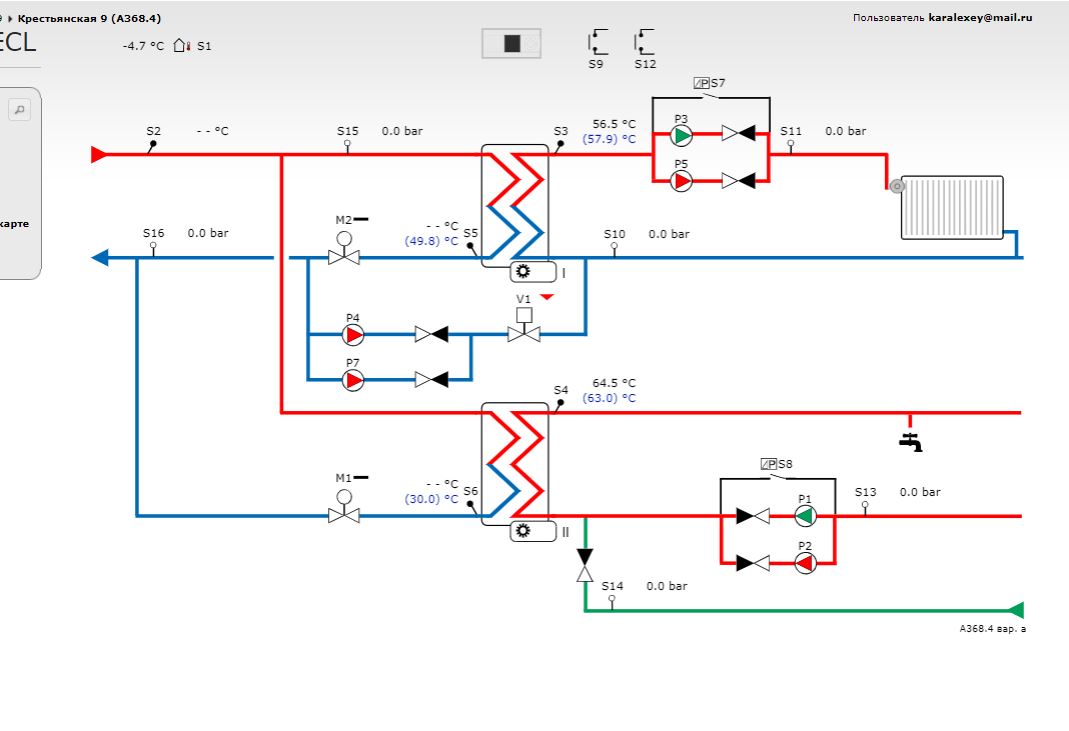Click the P4 pump icon
The height and width of the screenshot is (731, 1069).
point(353,334)
